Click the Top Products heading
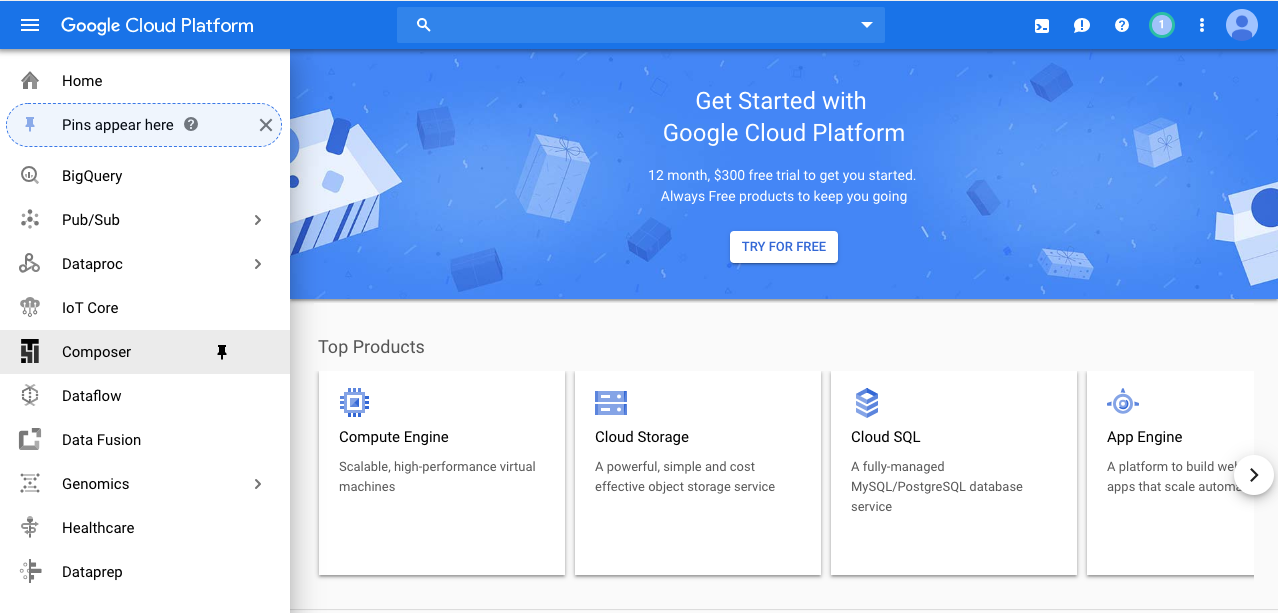1278x613 pixels. coord(371,347)
